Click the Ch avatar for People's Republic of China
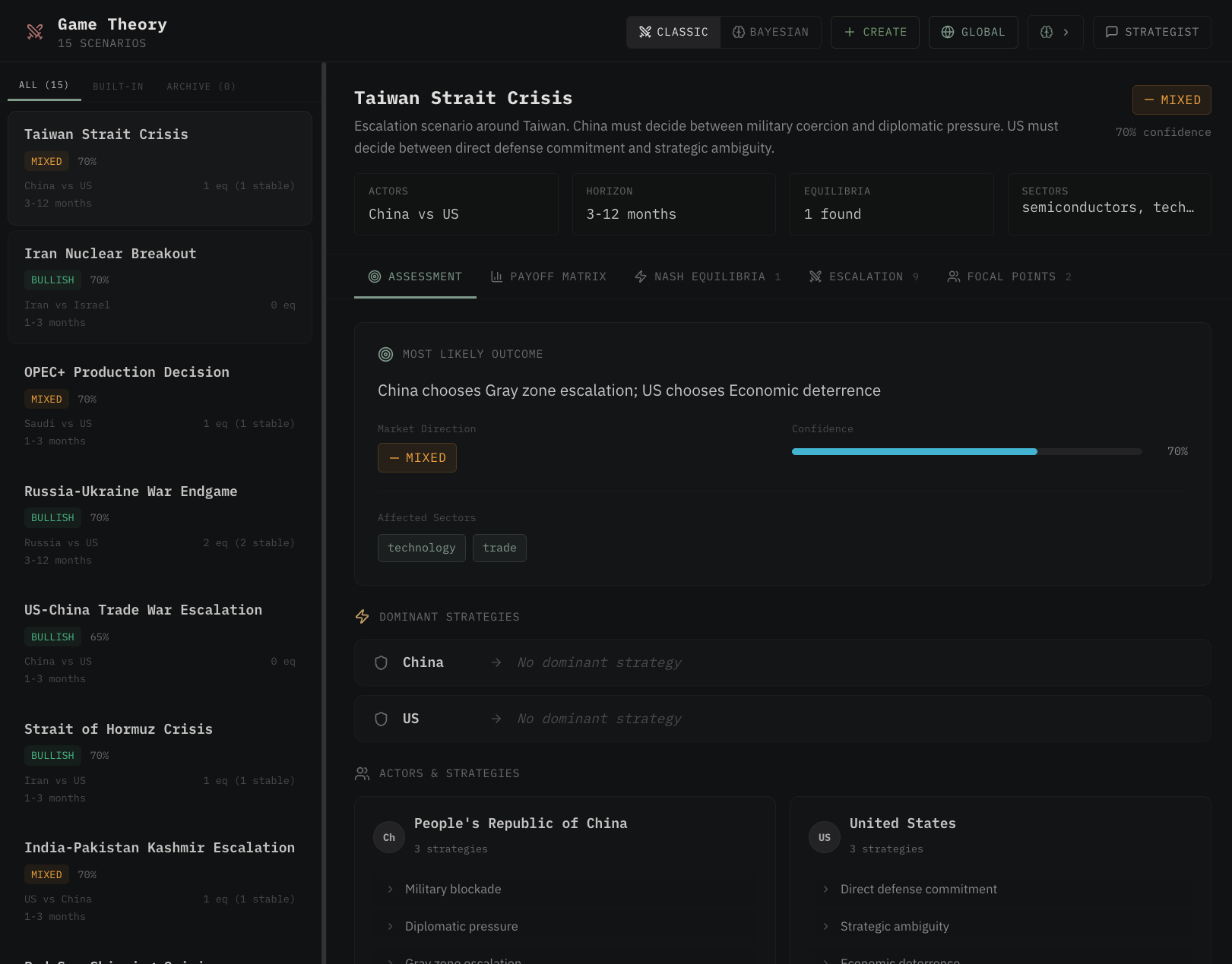 coord(389,837)
